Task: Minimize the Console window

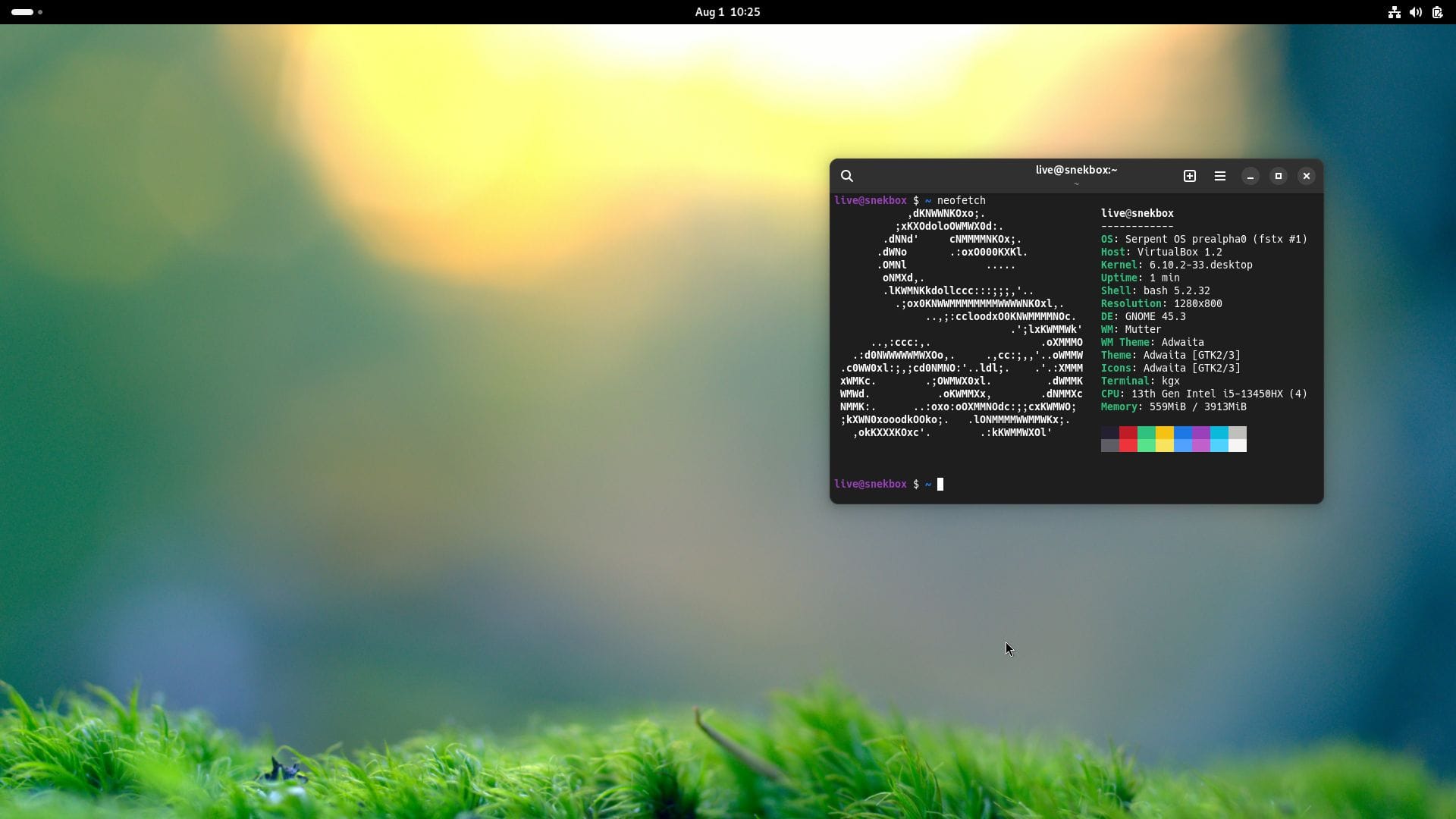Action: coord(1249,175)
